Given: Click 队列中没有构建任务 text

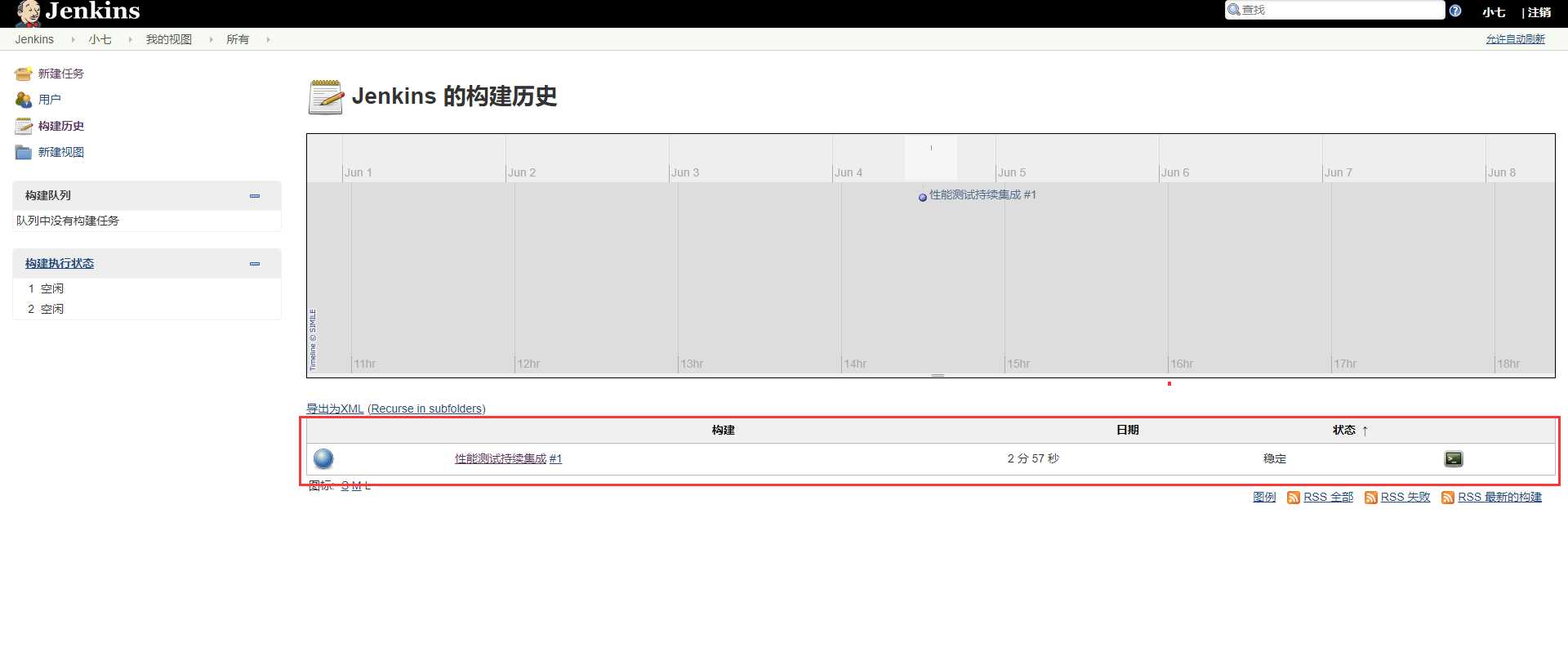Looking at the screenshot, I should pyautogui.click(x=68, y=221).
